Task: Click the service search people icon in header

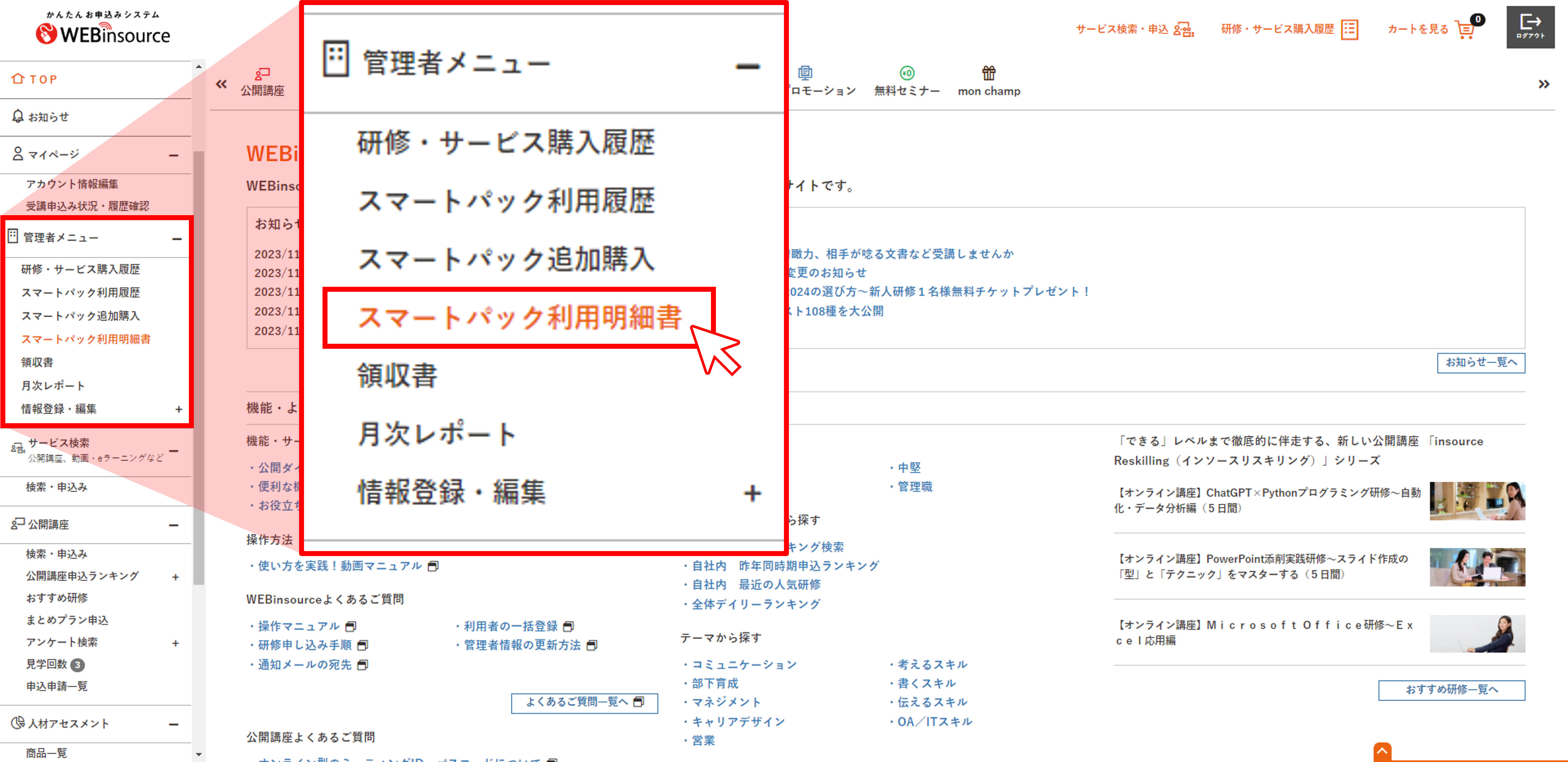Action: (1184, 29)
